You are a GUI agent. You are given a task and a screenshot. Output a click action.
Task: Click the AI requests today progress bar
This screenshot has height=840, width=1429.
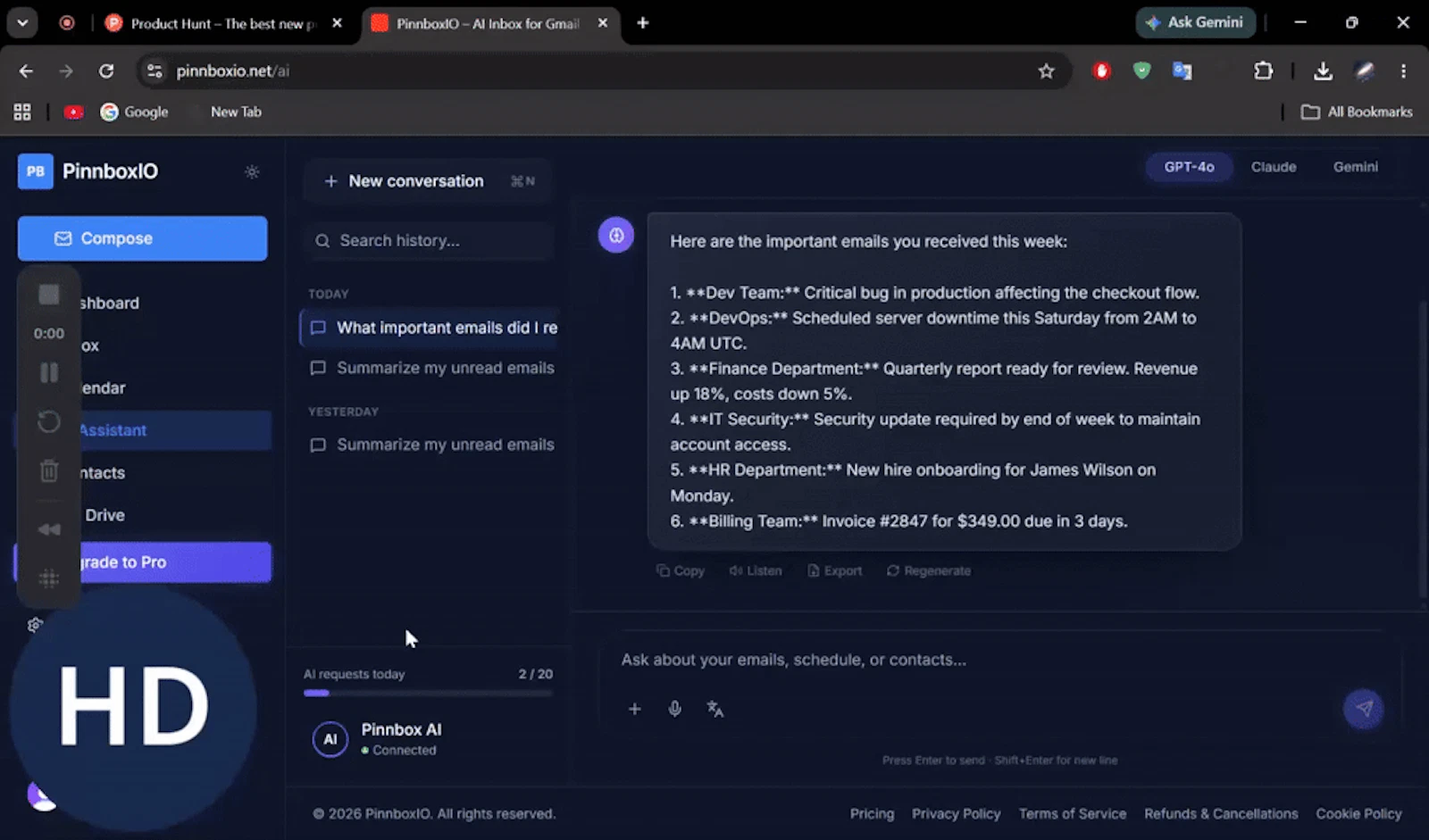coord(428,693)
